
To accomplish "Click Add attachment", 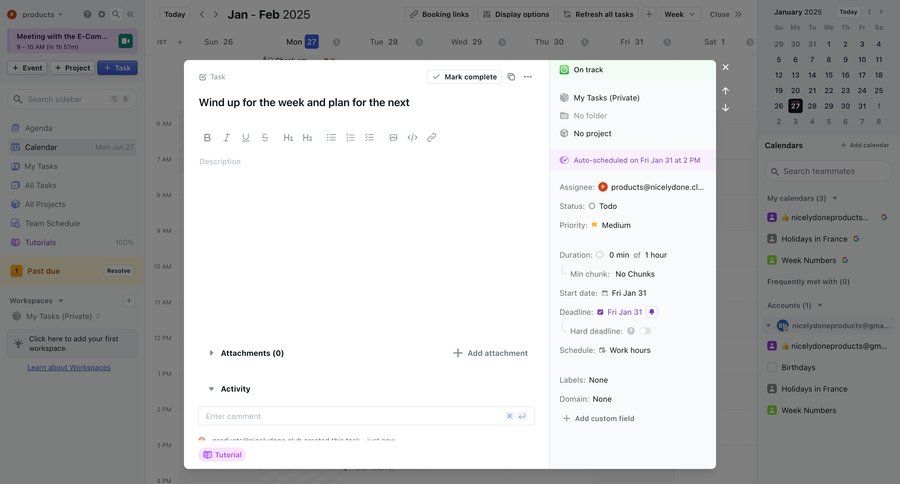I will 491,353.
